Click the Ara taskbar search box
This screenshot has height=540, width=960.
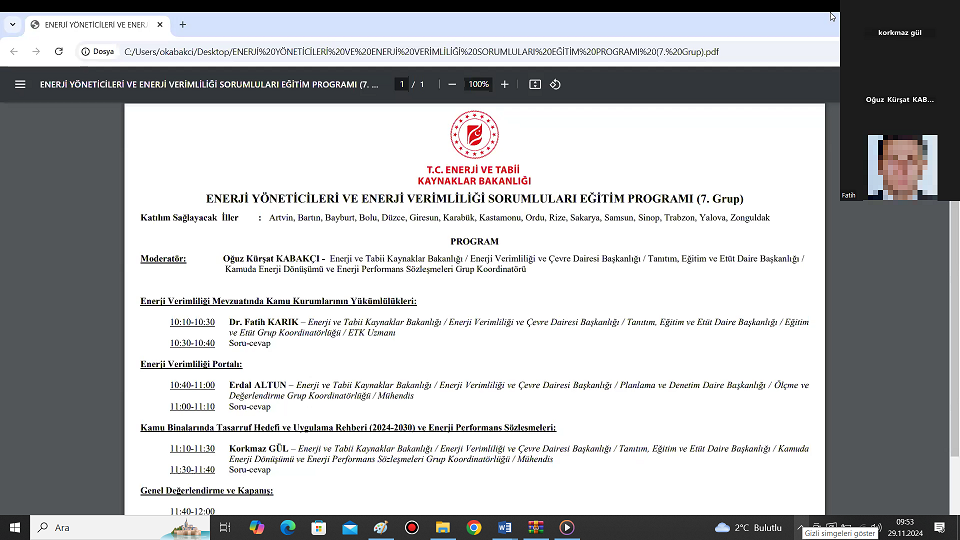[120, 527]
